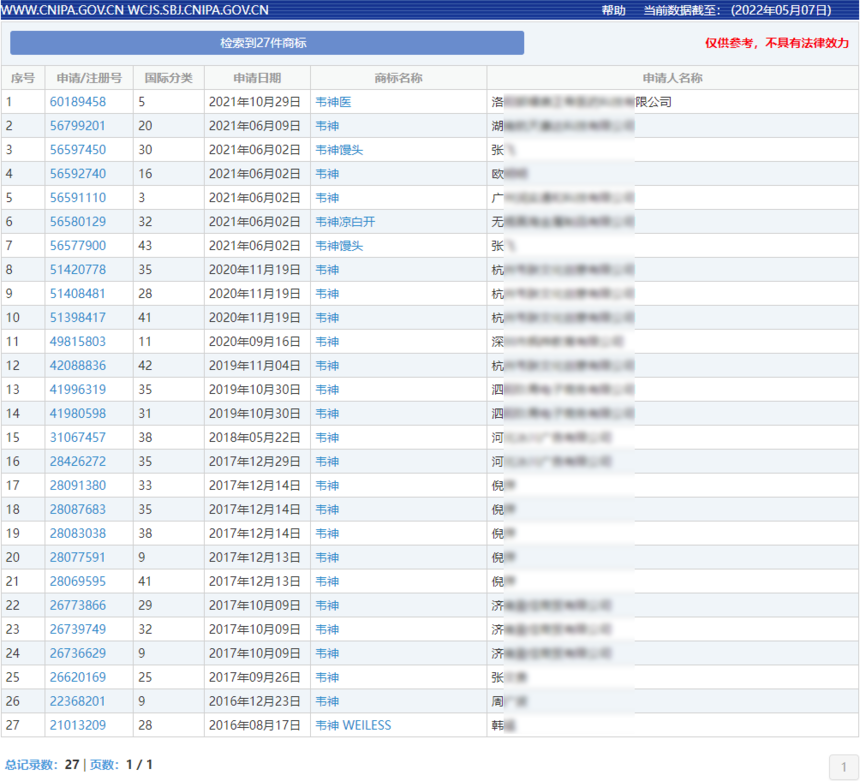Open application number 56592740

(x=78, y=173)
